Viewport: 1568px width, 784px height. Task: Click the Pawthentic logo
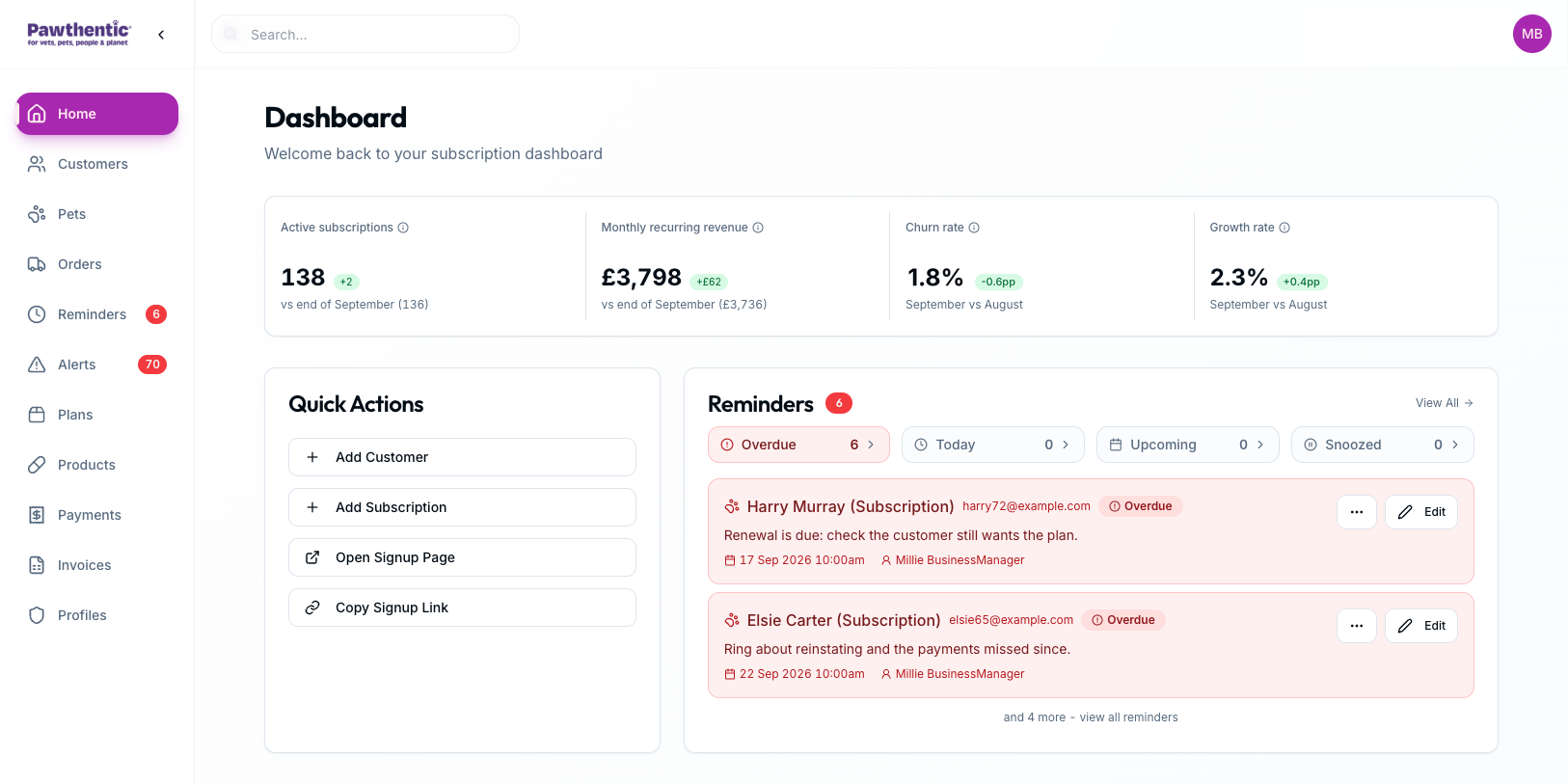pos(79,34)
